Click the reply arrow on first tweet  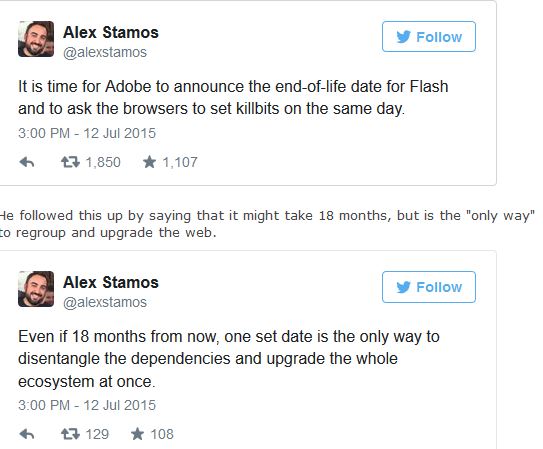[x=27, y=162]
